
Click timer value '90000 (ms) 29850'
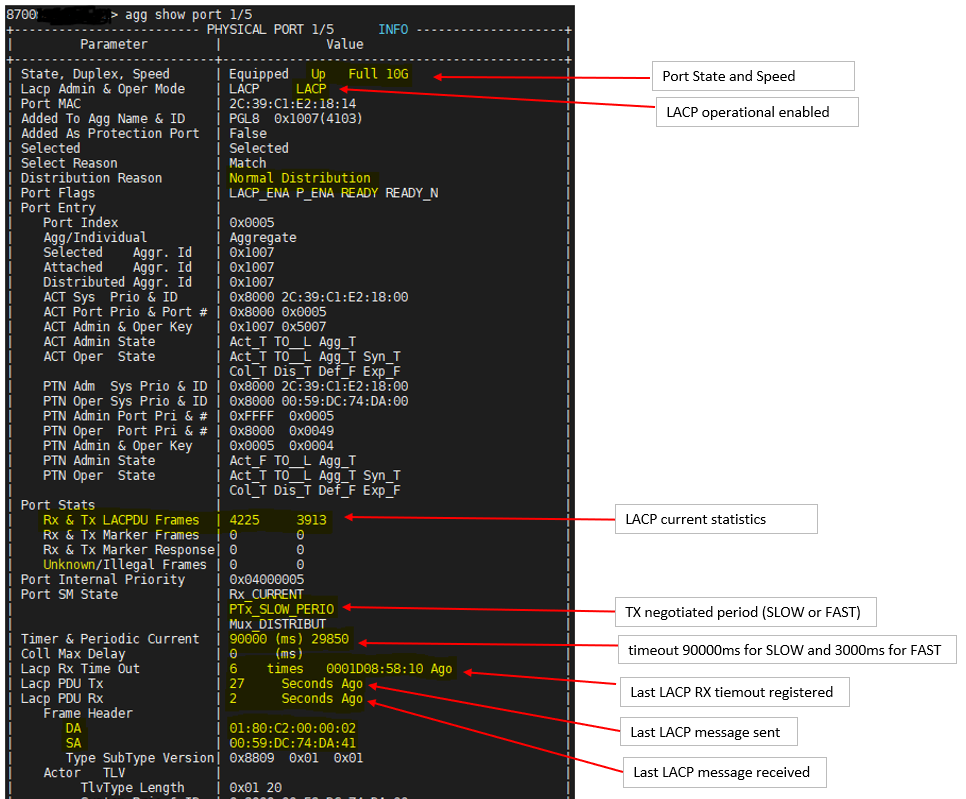(x=289, y=639)
